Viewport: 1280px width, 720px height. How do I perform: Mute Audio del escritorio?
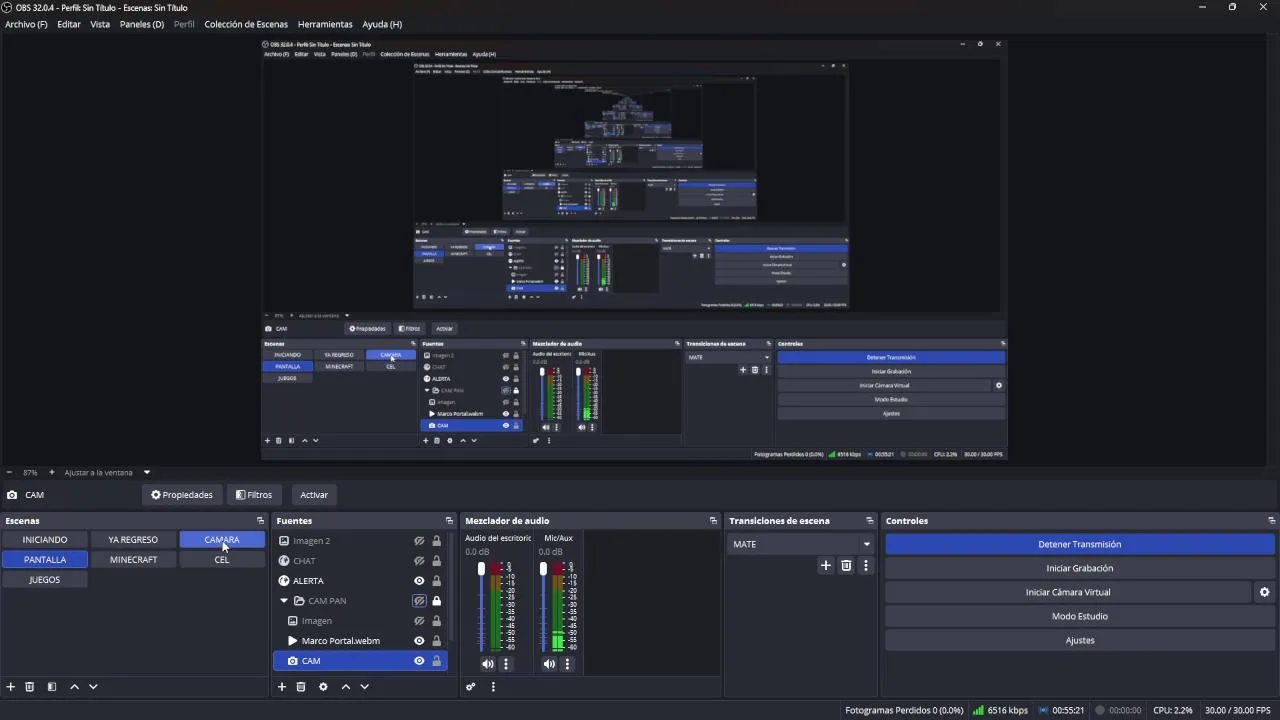(x=487, y=664)
